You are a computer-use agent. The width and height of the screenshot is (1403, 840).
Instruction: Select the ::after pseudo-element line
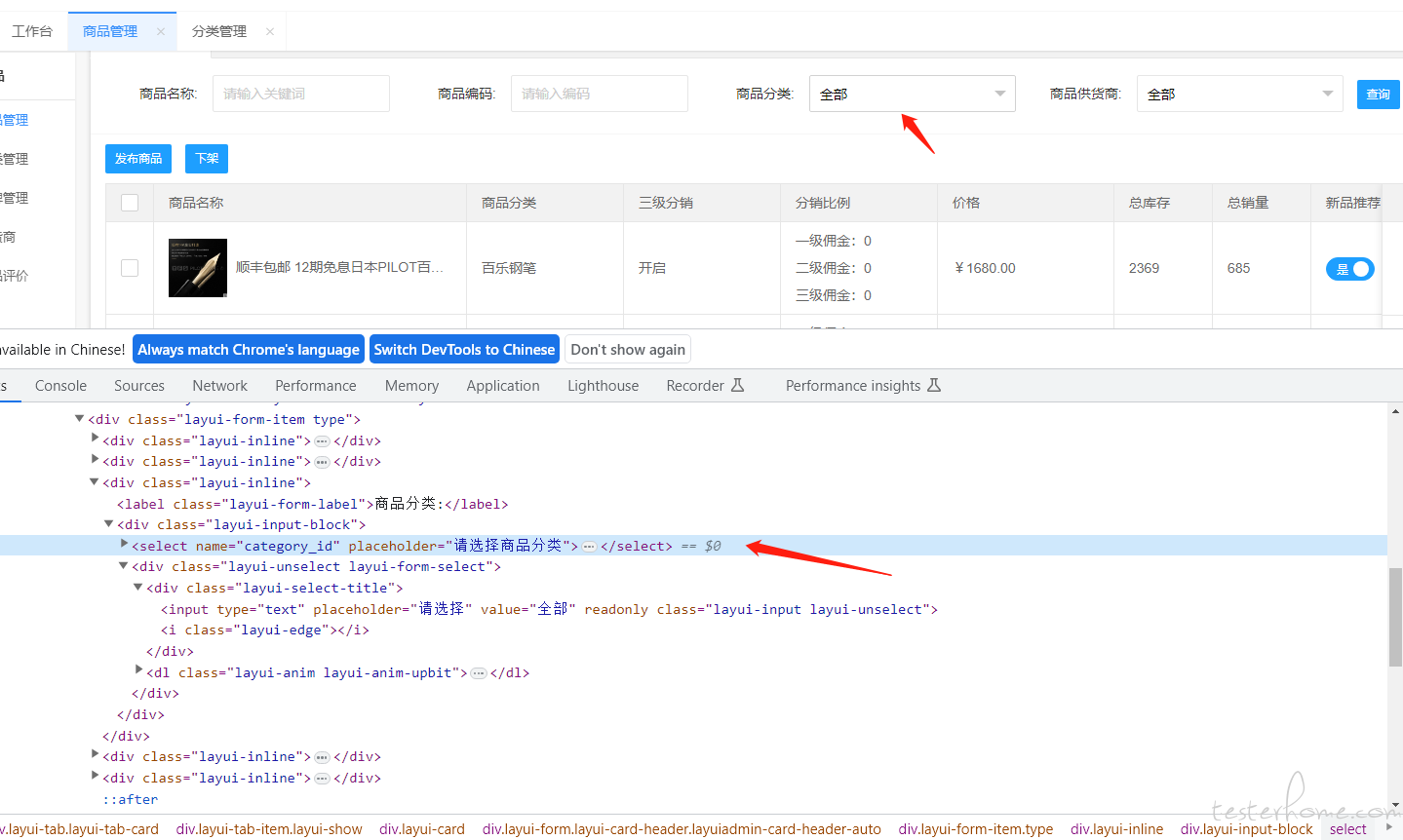(131, 799)
